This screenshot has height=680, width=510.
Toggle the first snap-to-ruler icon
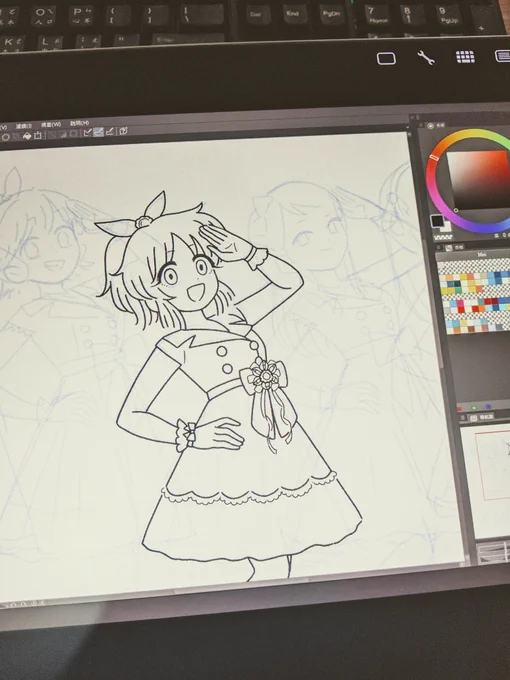[88, 132]
